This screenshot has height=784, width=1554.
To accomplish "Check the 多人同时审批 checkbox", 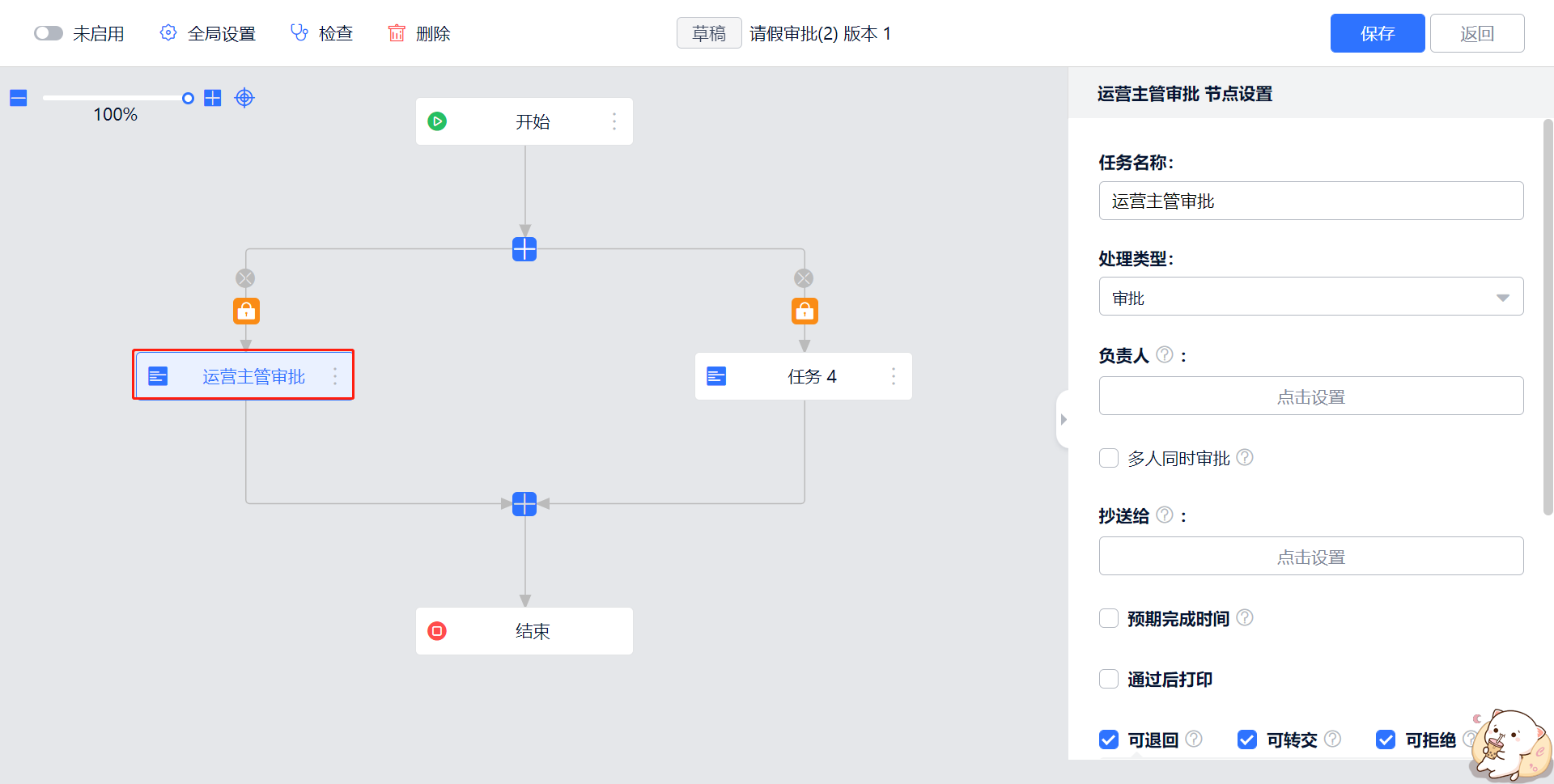I will (x=1109, y=458).
